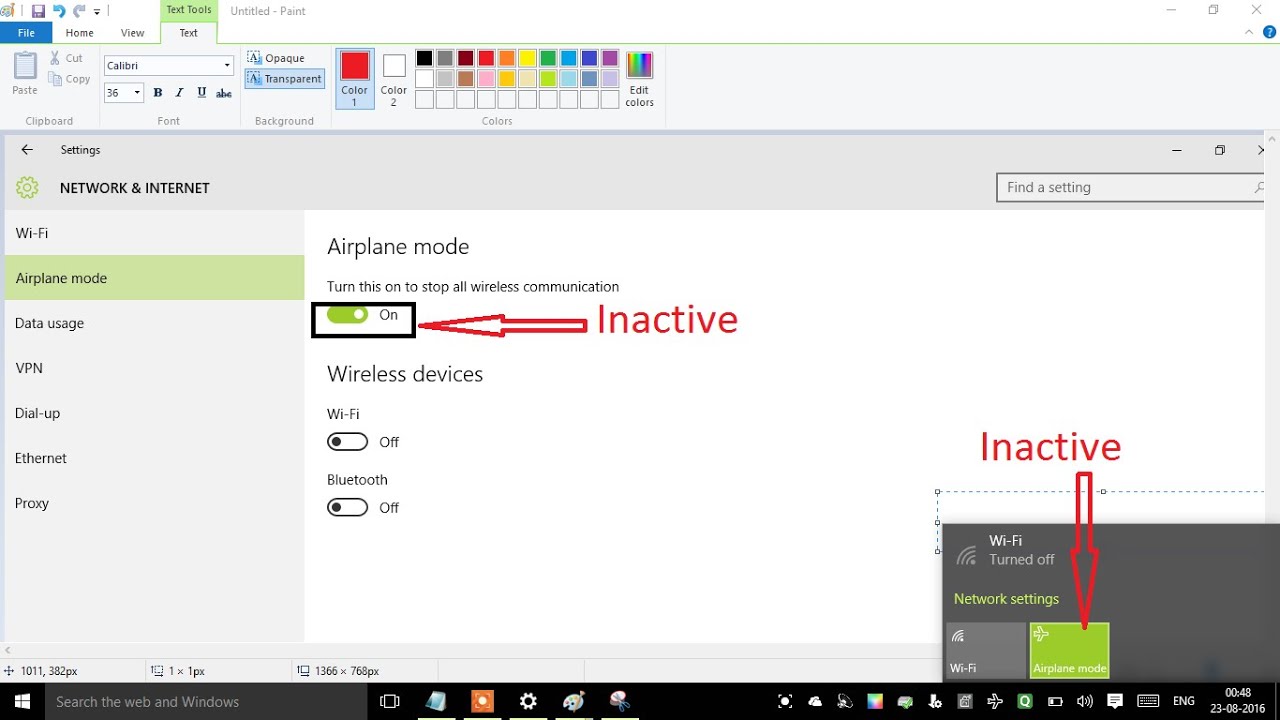Open the Customize Quick Access Toolbar dropdown
The image size is (1280, 720).
click(97, 12)
